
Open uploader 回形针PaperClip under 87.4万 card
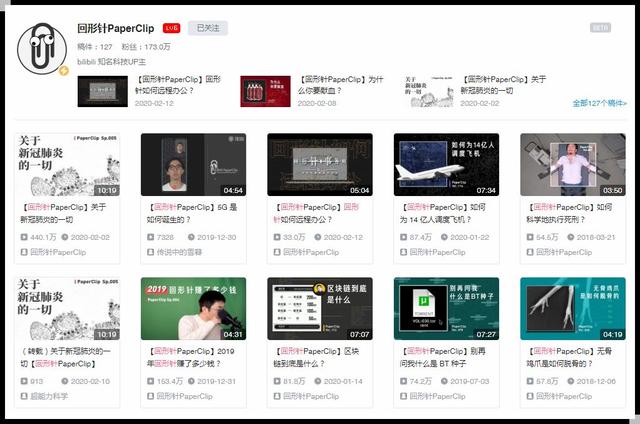click(438, 252)
